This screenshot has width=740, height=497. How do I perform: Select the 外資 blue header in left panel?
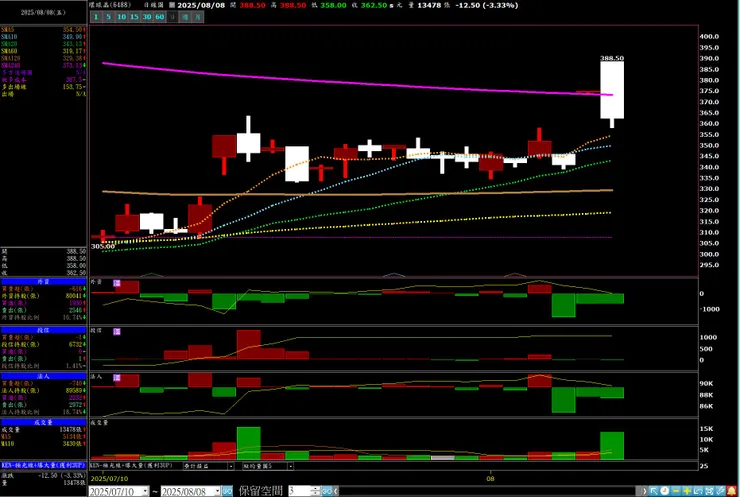tap(43, 282)
